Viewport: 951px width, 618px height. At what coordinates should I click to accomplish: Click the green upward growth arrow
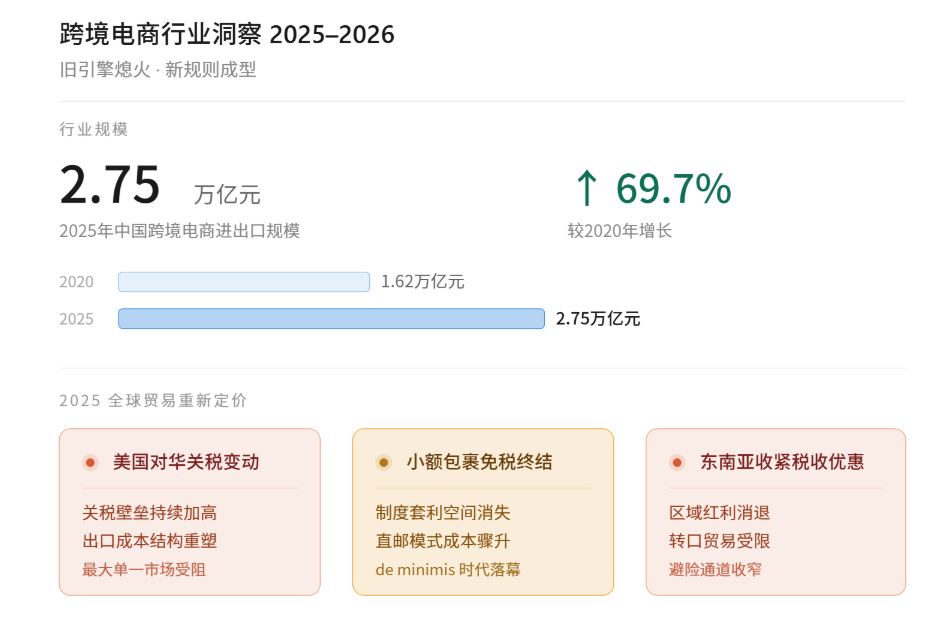click(x=586, y=187)
